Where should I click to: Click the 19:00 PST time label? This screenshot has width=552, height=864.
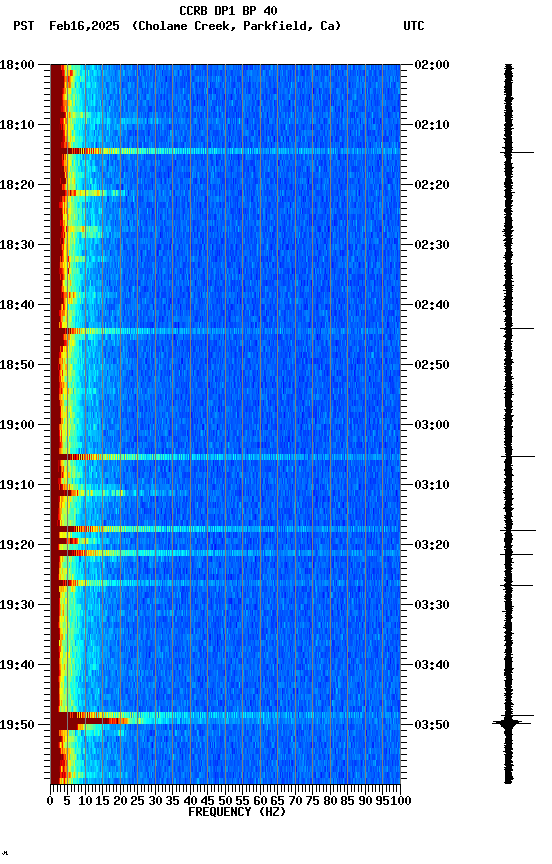[17, 425]
